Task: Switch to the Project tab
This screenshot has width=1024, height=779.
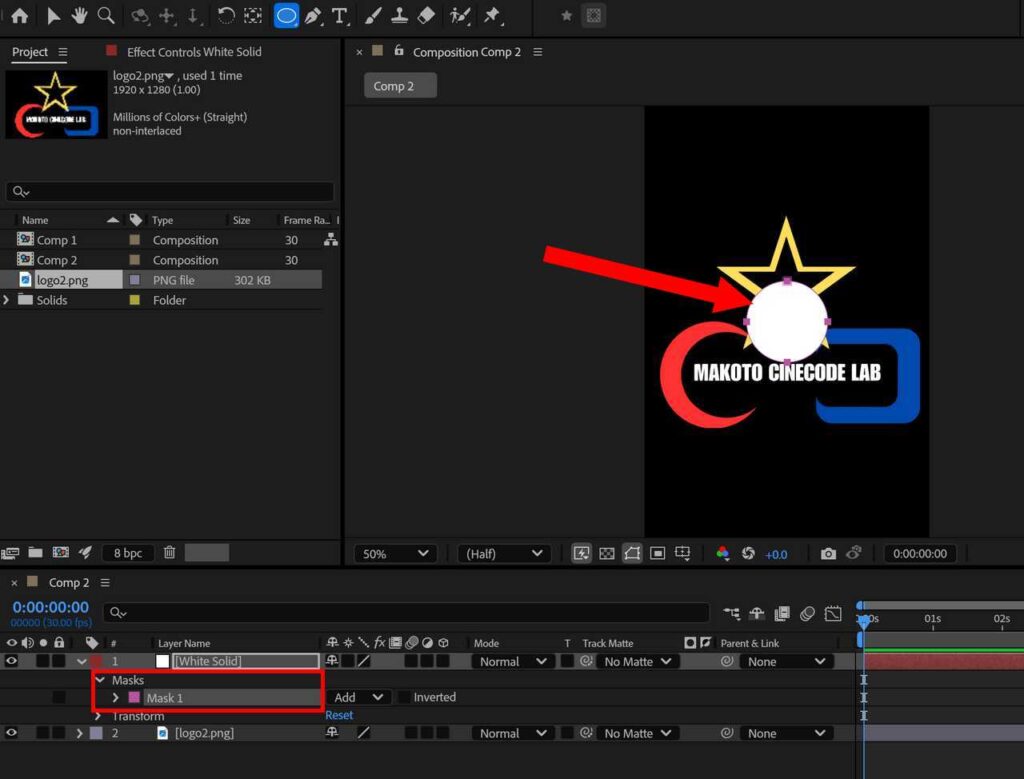Action: [30, 52]
